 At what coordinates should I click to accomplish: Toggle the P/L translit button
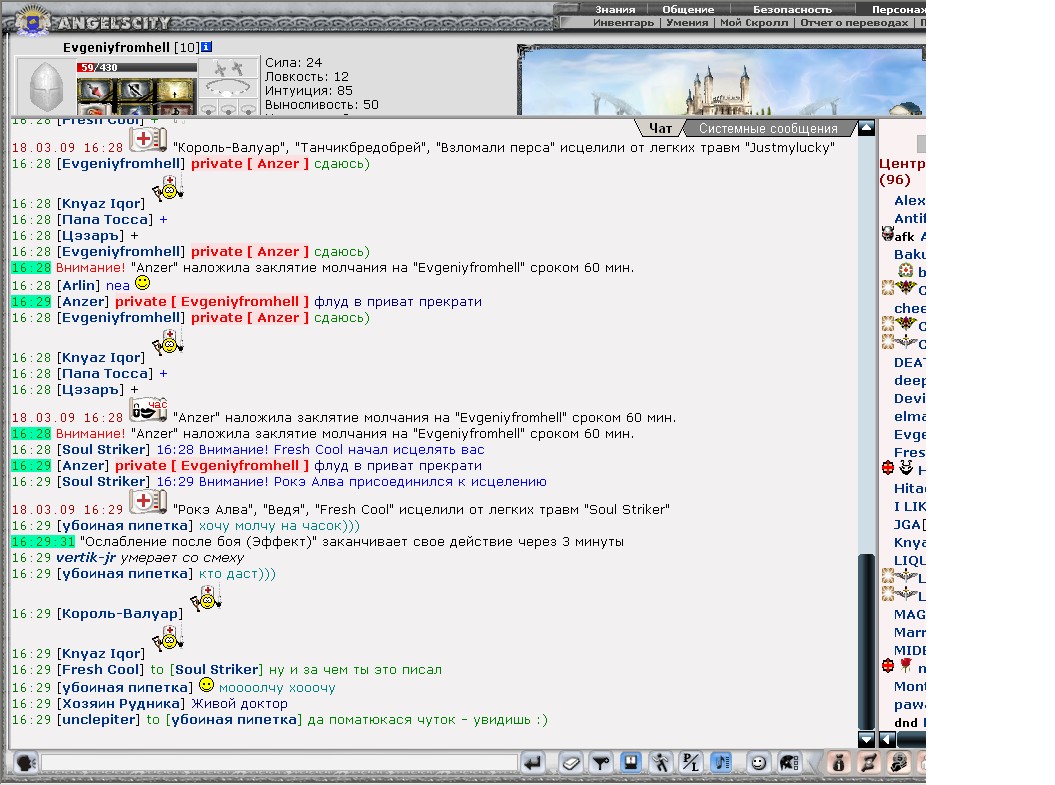[x=690, y=763]
